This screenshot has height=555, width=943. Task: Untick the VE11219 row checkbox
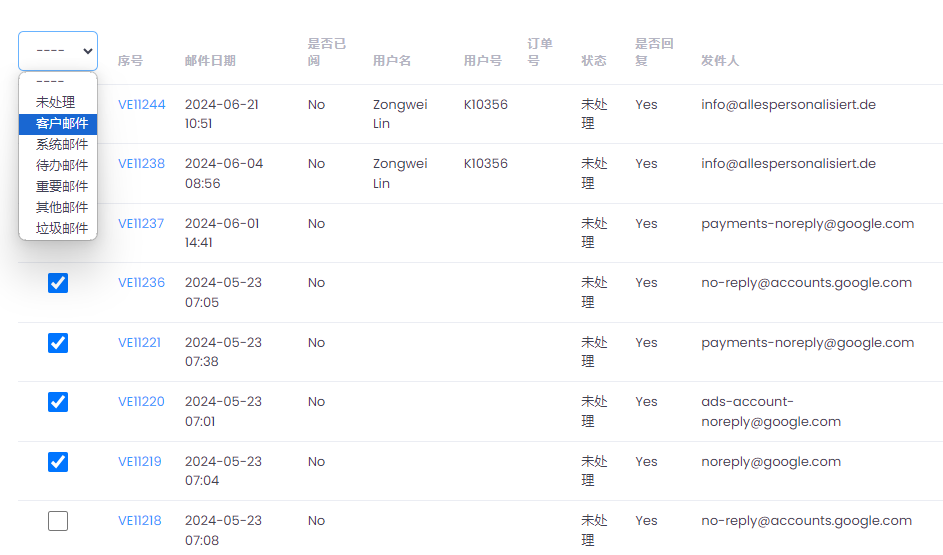pos(58,462)
